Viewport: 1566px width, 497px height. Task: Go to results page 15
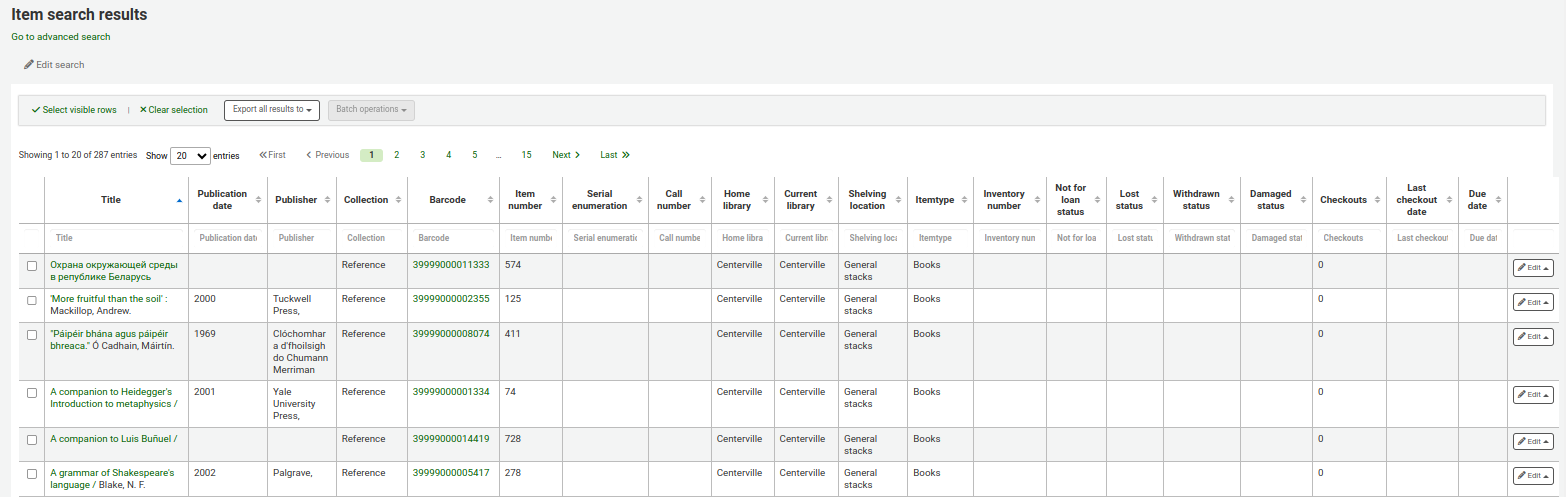click(526, 155)
